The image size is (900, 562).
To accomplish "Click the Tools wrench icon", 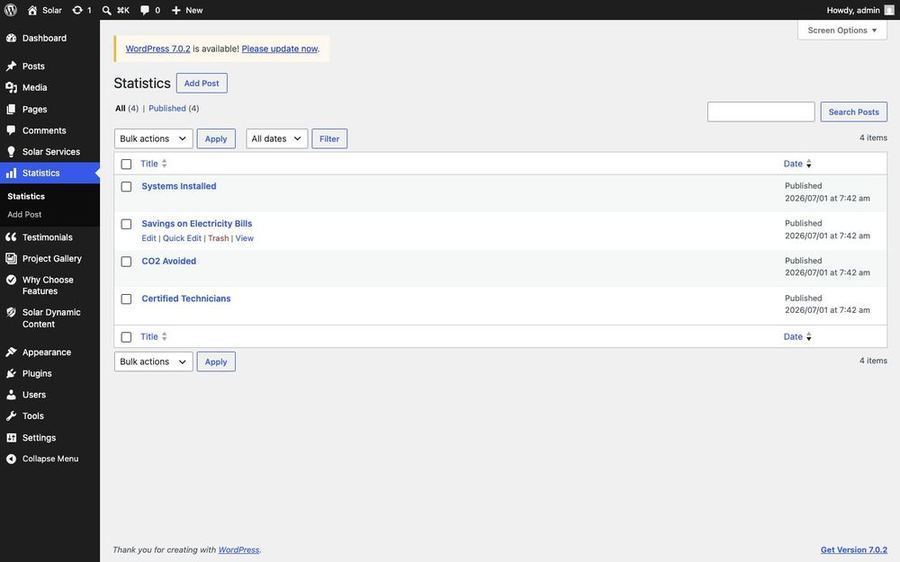I will (11, 416).
